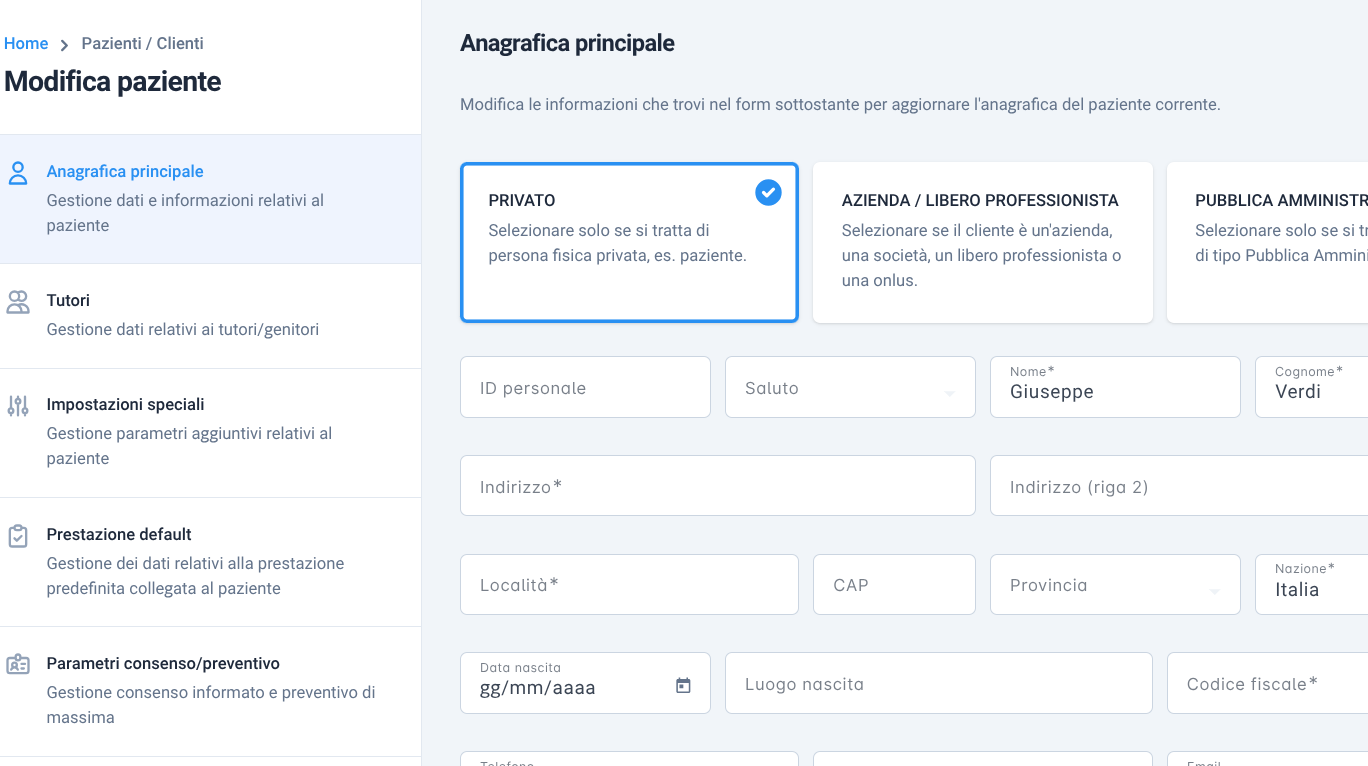Open the Nazione dropdown showing Italia

(x=1311, y=584)
